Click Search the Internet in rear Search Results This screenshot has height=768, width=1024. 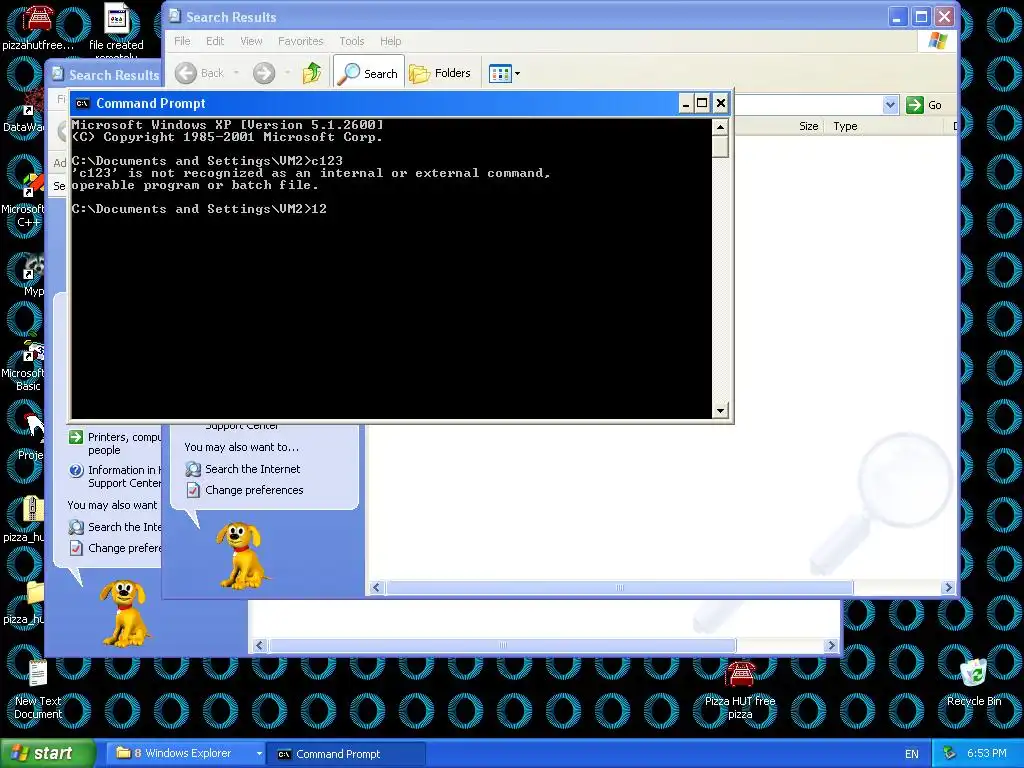[124, 527]
